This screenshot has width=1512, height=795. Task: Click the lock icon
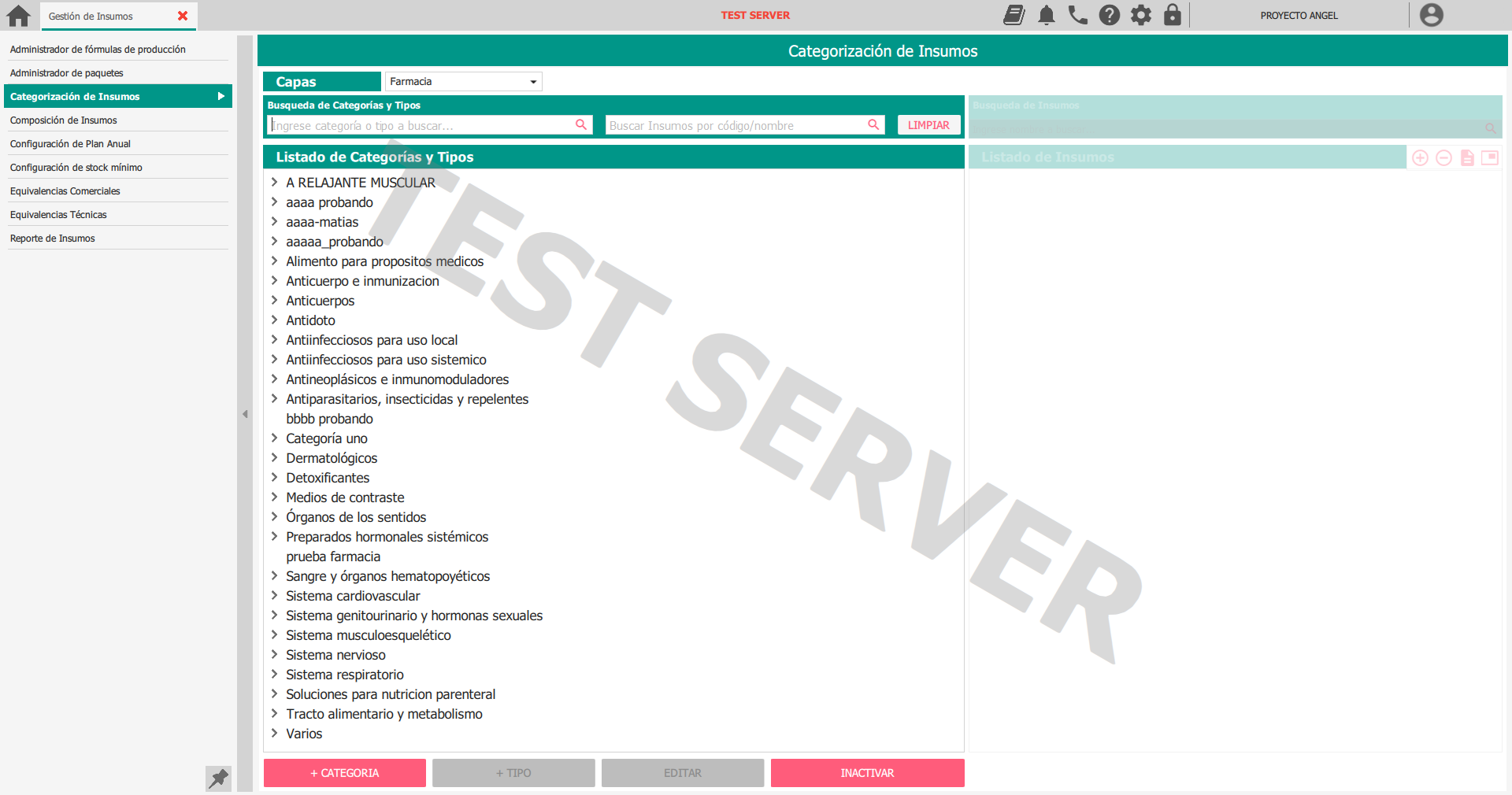coord(1172,15)
